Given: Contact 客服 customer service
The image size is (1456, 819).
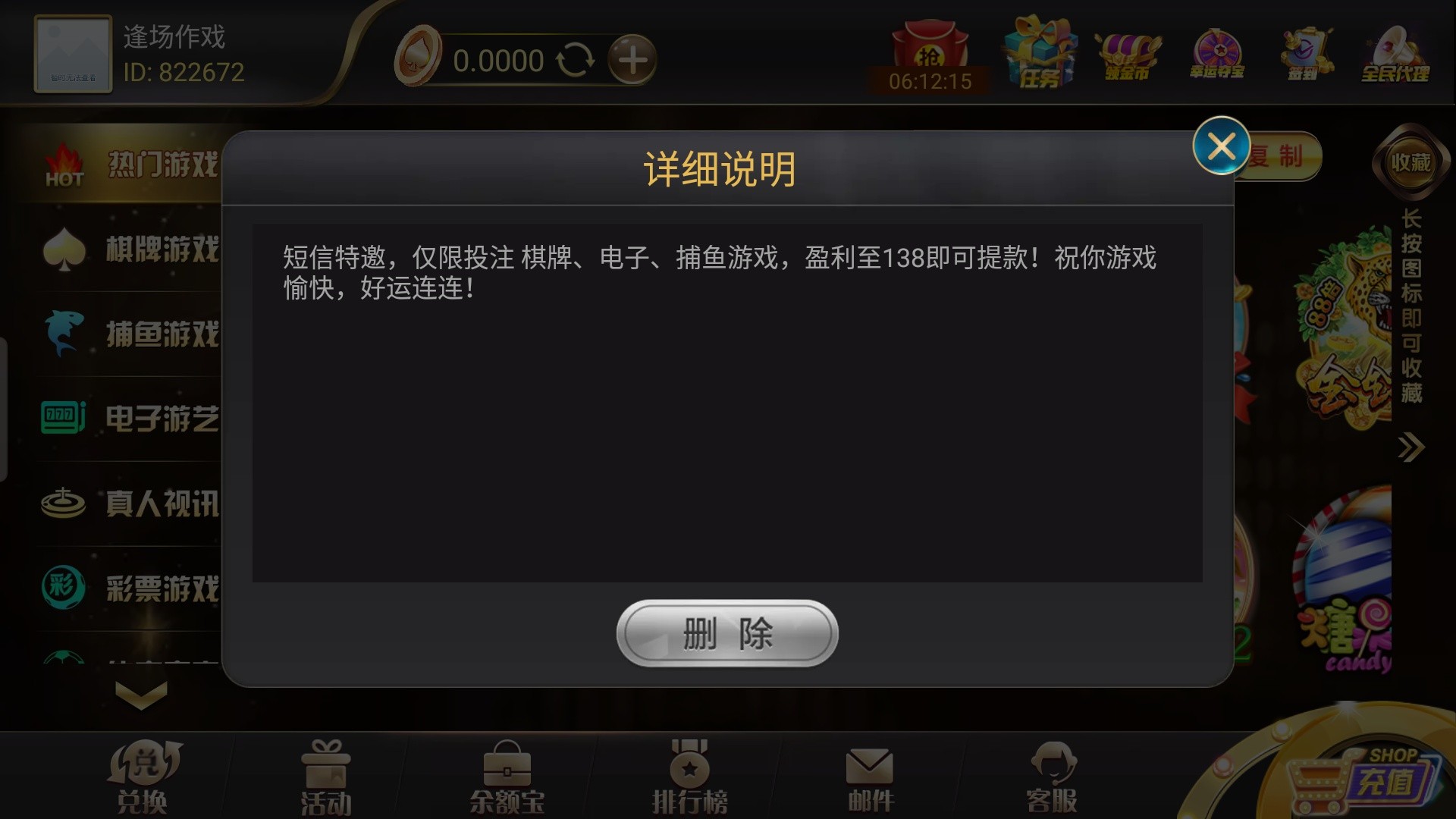Looking at the screenshot, I should click(1053, 777).
